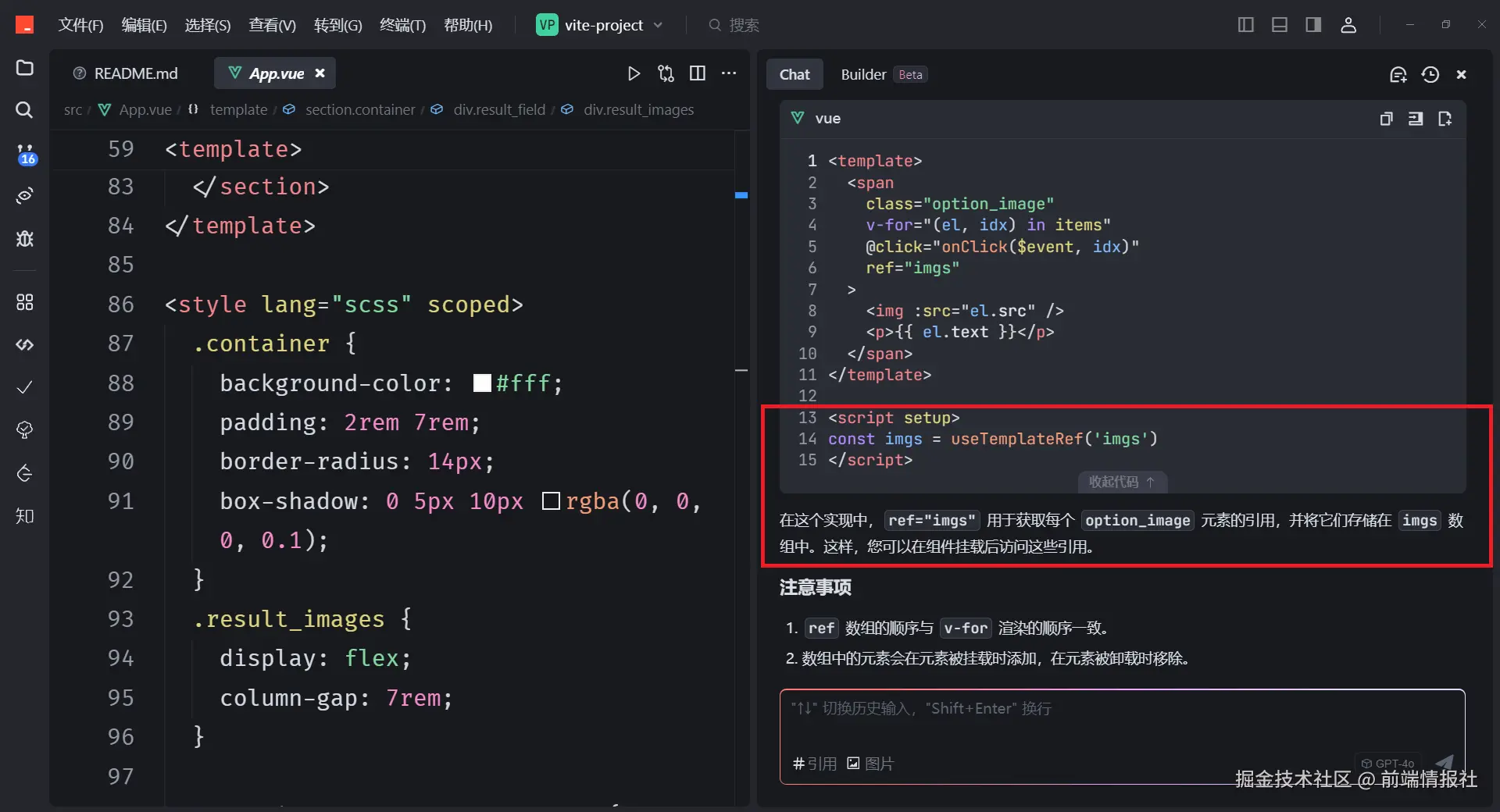Viewport: 1500px width, 812px height.
Task: Click the 搜索 search box
Action: tap(734, 25)
